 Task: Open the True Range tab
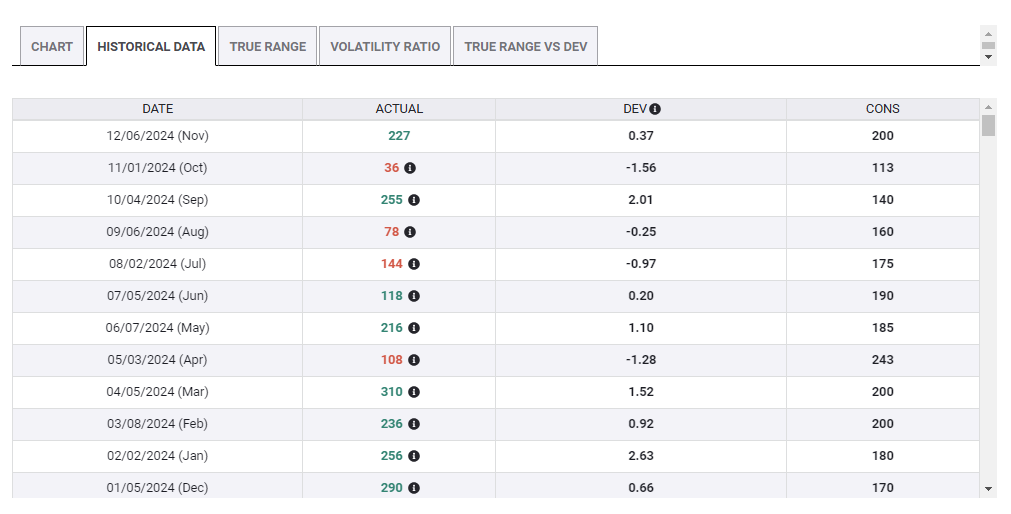click(x=267, y=47)
